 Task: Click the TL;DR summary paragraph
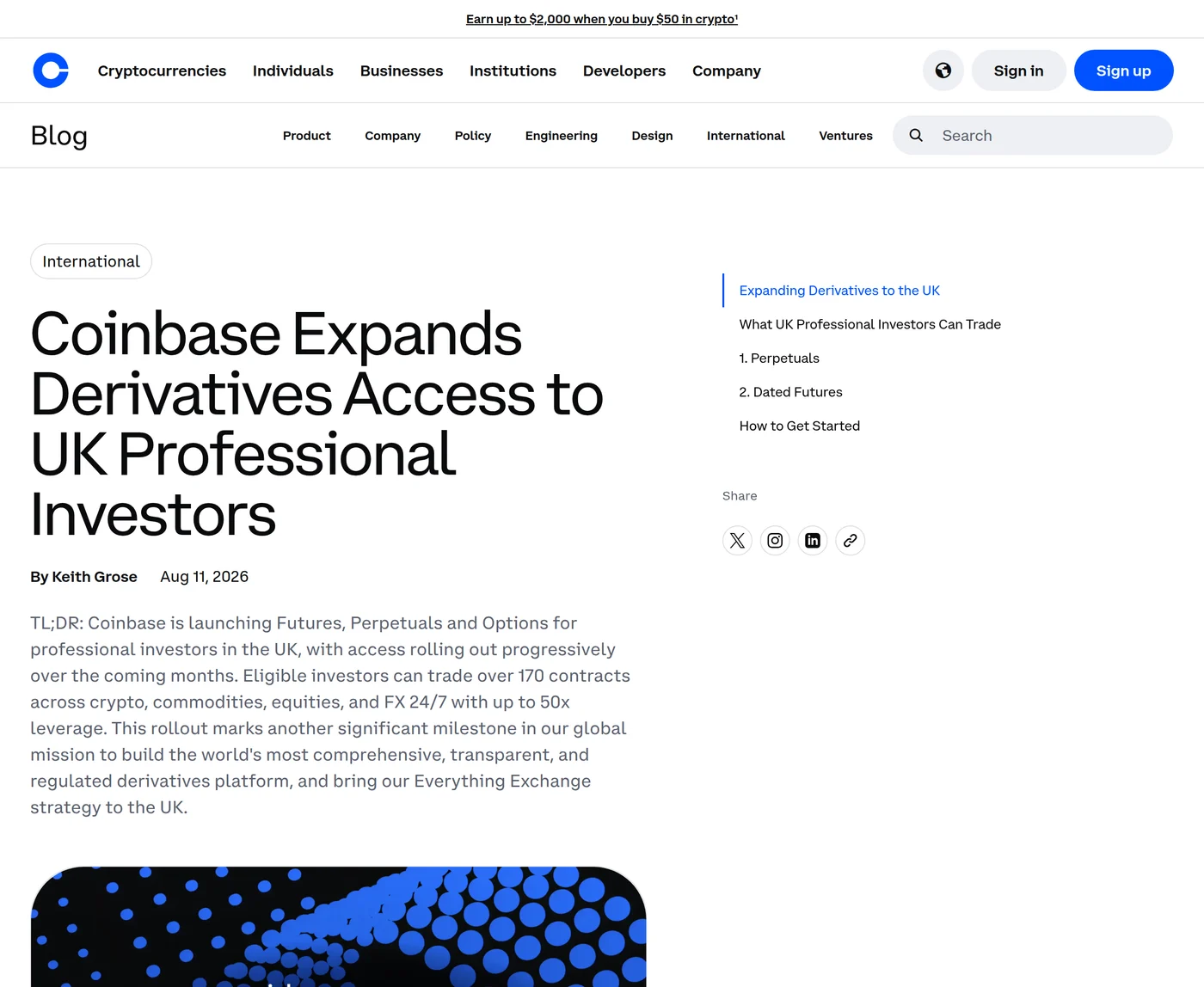point(330,715)
